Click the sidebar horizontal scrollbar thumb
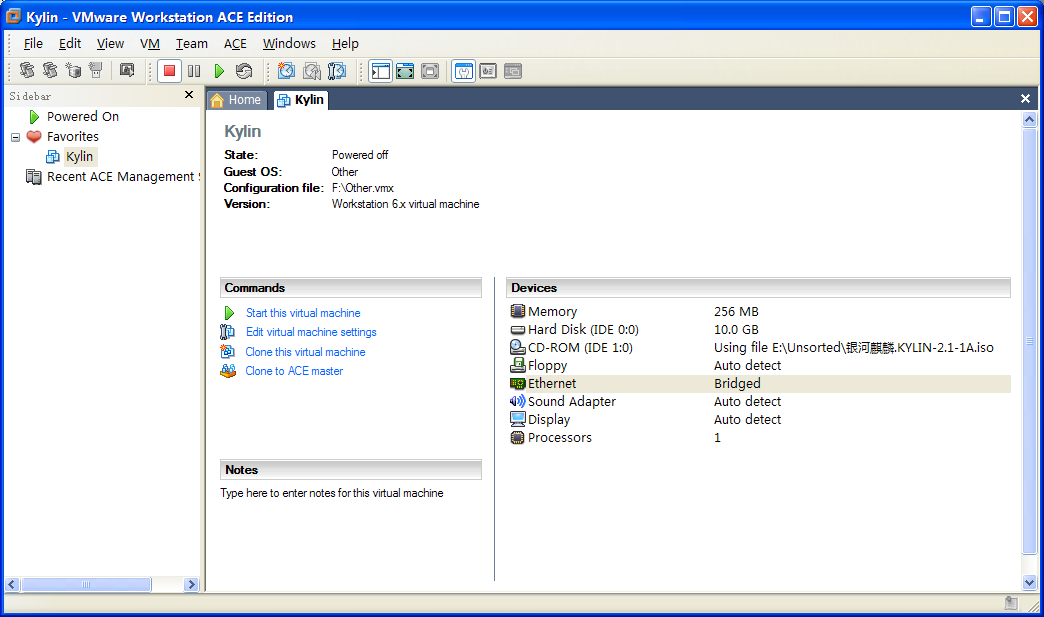 coord(86,584)
